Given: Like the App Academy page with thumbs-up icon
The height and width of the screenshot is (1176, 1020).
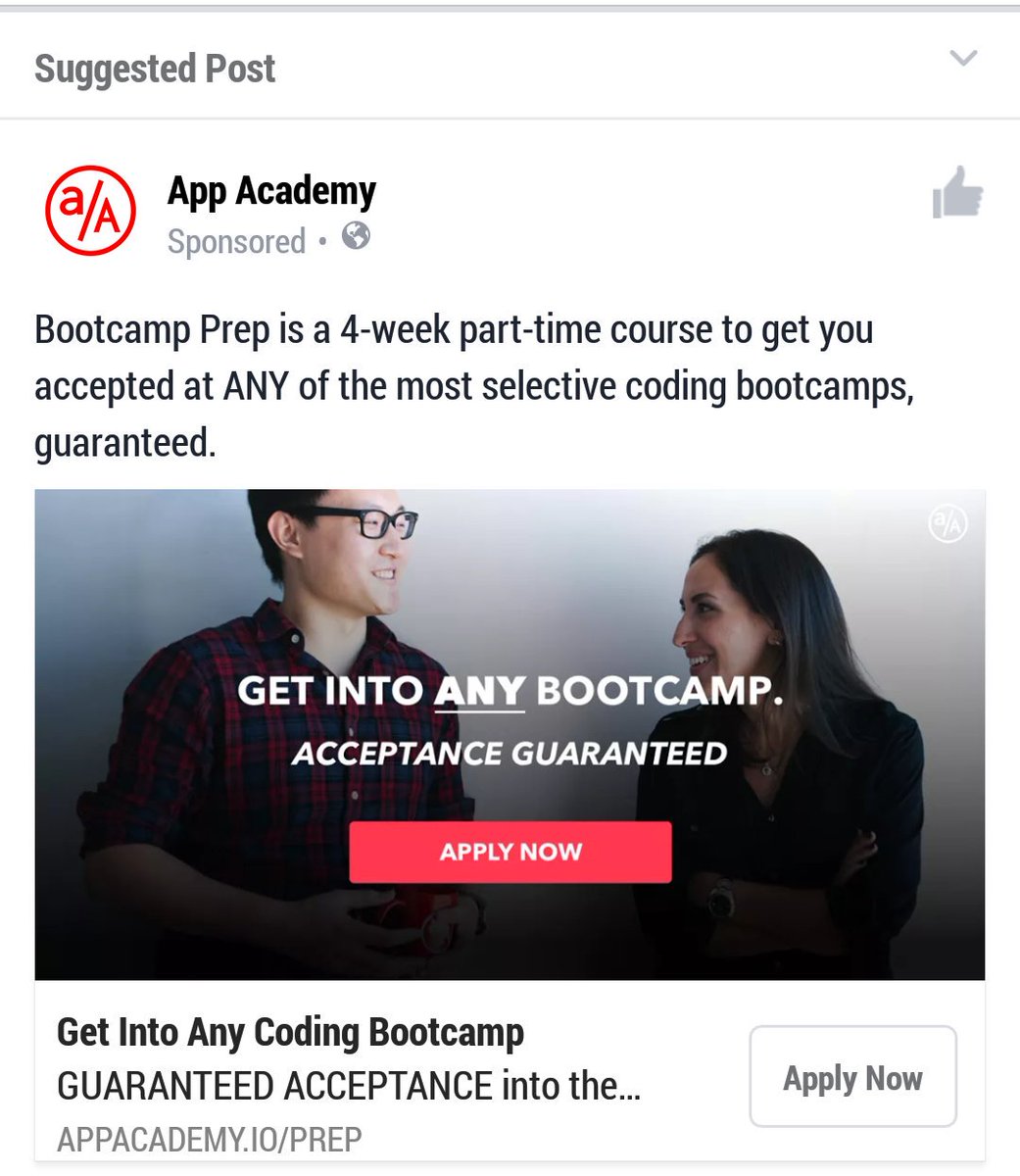Looking at the screenshot, I should click(x=957, y=192).
